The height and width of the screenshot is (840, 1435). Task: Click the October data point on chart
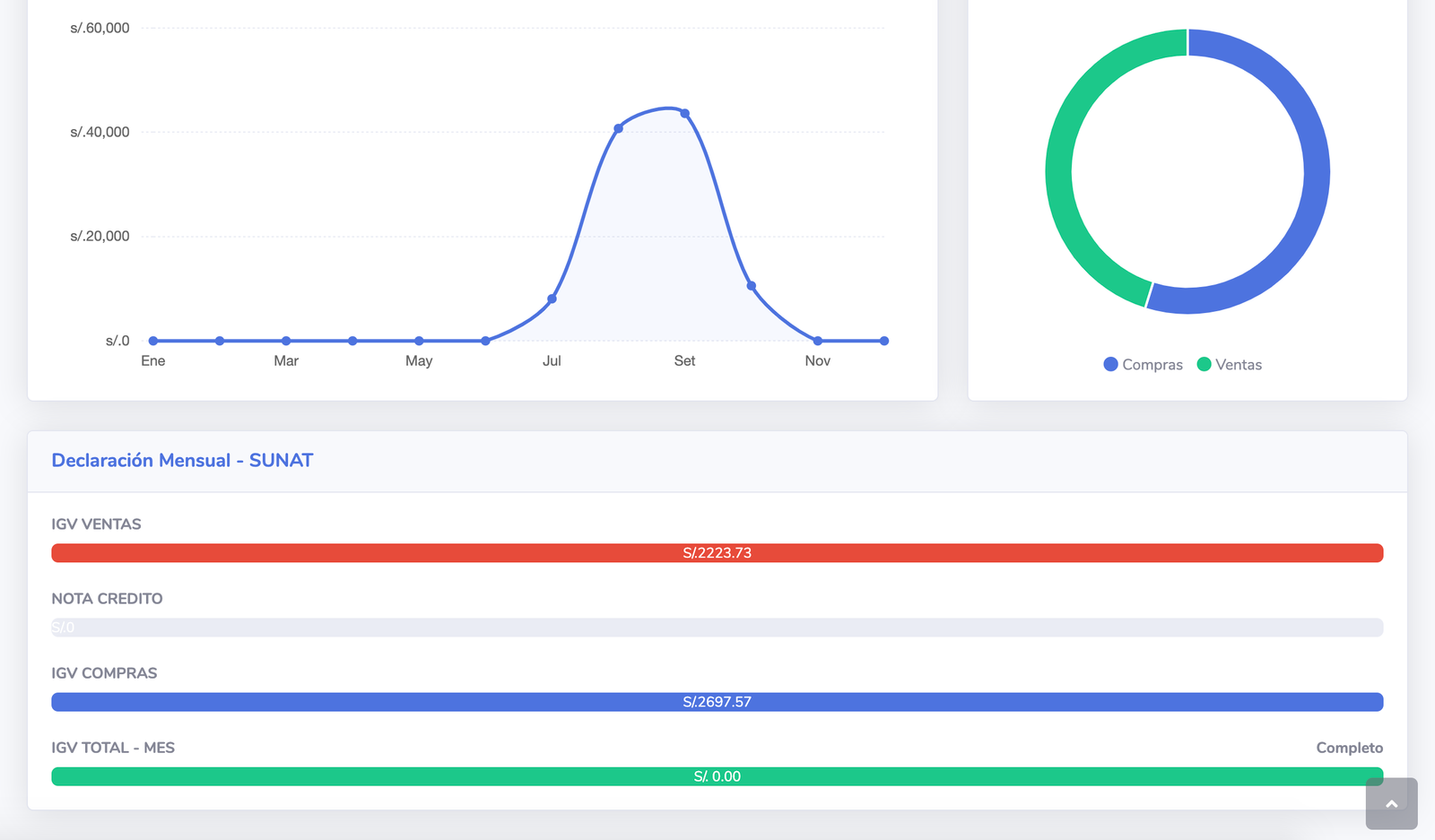(752, 286)
